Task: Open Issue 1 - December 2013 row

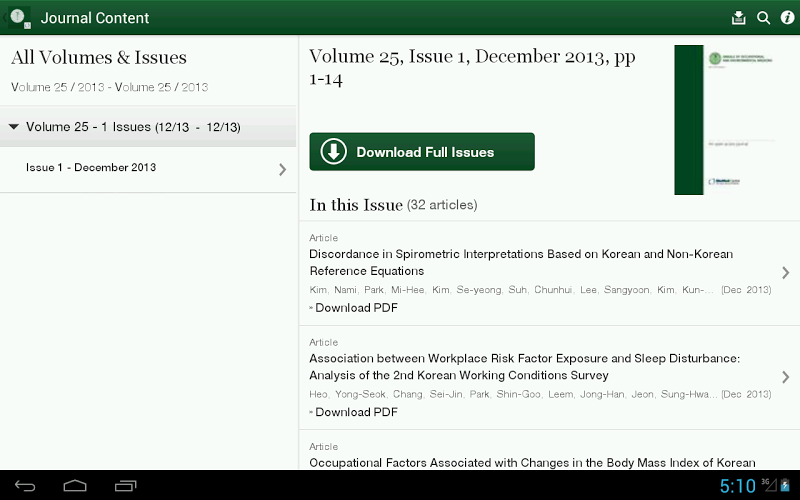Action: coord(148,169)
